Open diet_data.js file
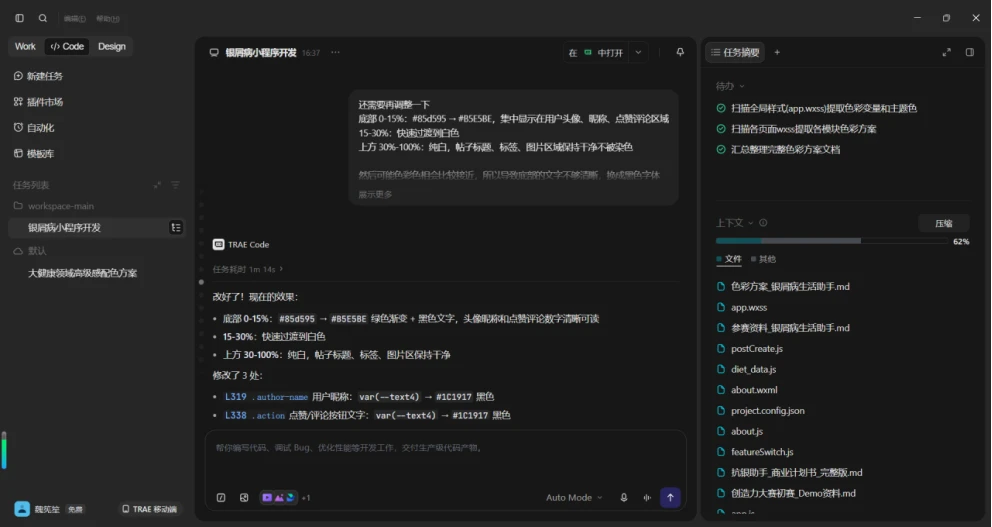Image resolution: width=992 pixels, height=527 pixels. (x=747, y=369)
